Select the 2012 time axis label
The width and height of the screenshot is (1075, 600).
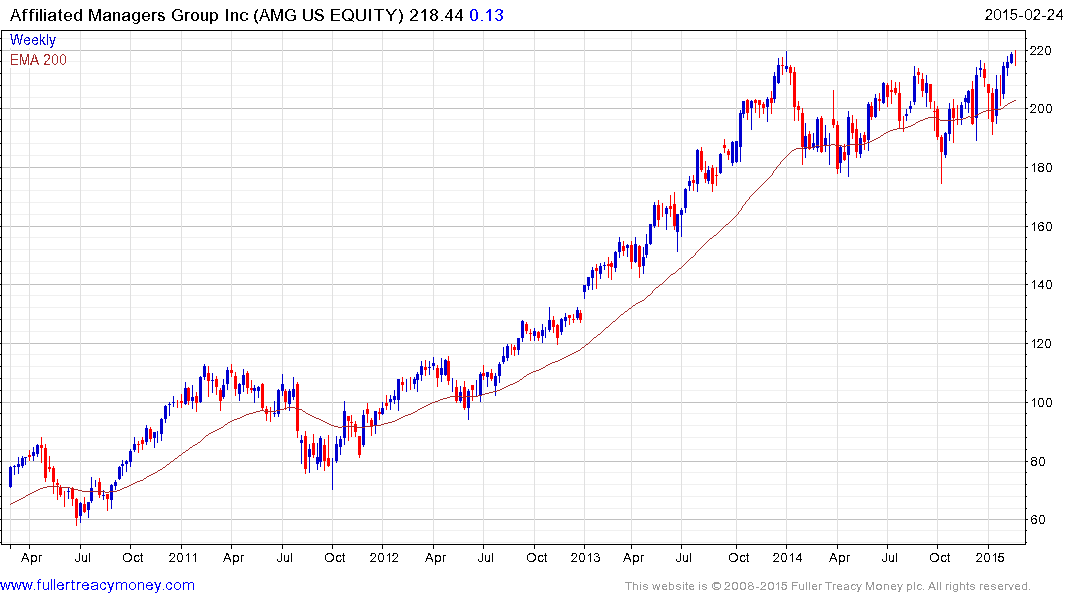click(x=384, y=557)
